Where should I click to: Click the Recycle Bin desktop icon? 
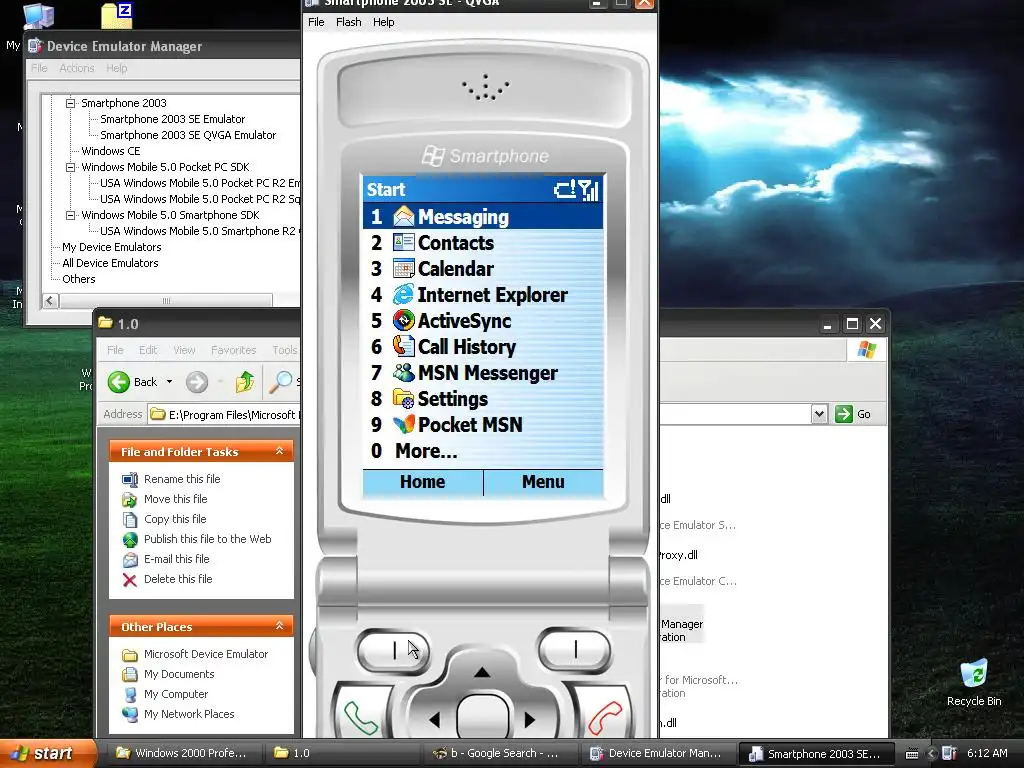974,674
